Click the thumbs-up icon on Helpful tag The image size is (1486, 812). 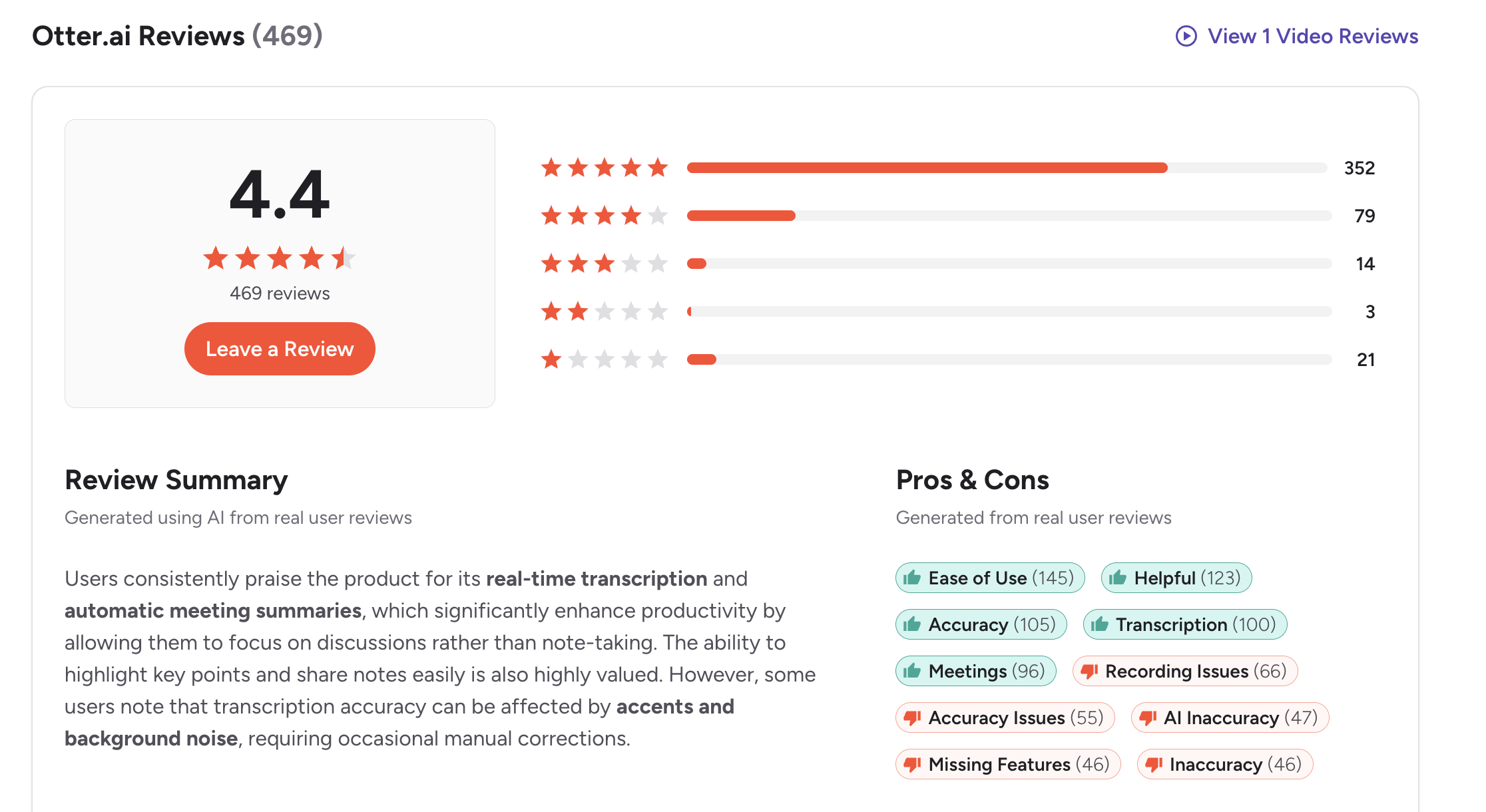click(x=1118, y=578)
